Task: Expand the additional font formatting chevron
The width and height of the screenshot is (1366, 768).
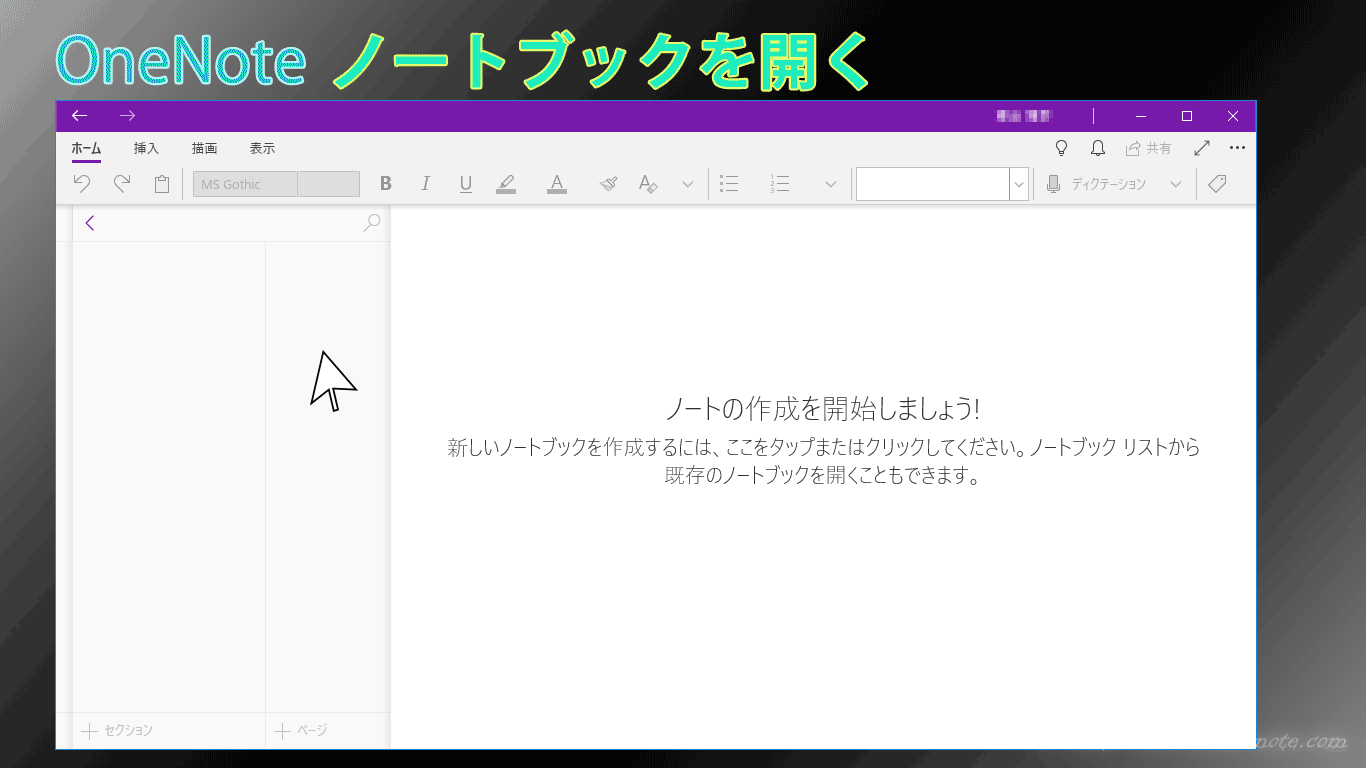Action: pyautogui.click(x=688, y=184)
